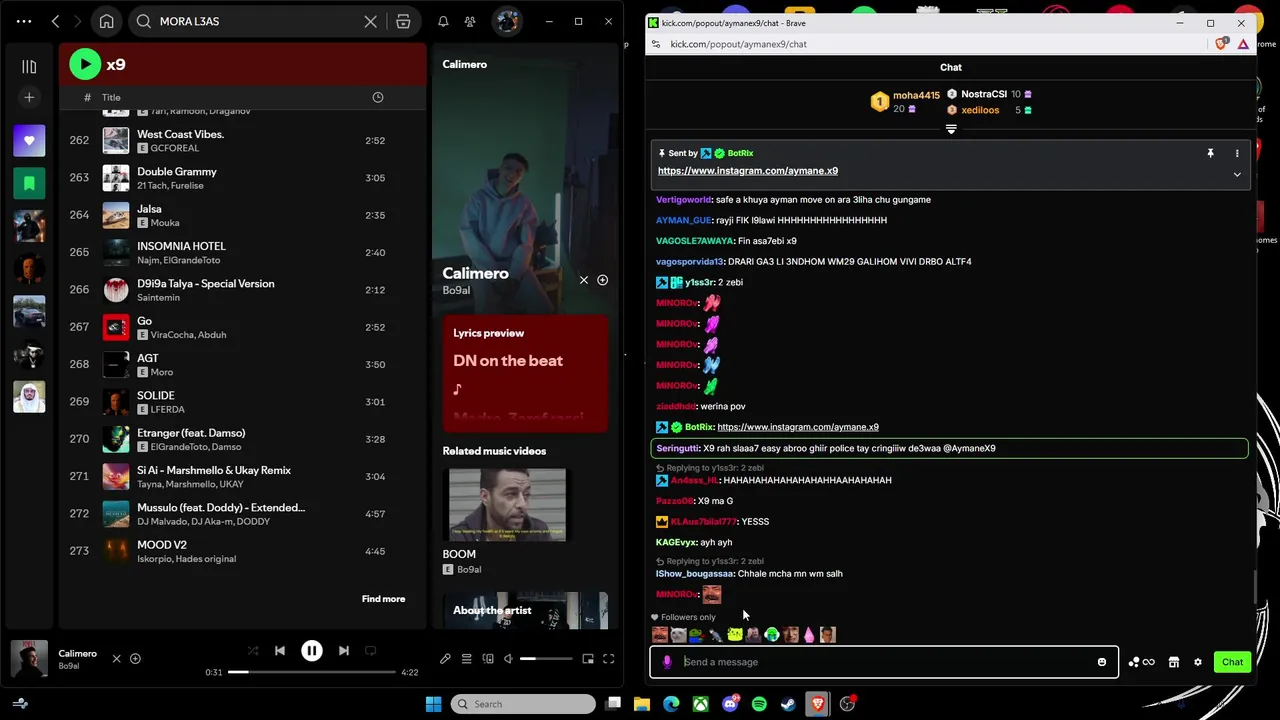
Task: Open Spotify Browse icon in search bar
Action: [x=403, y=21]
